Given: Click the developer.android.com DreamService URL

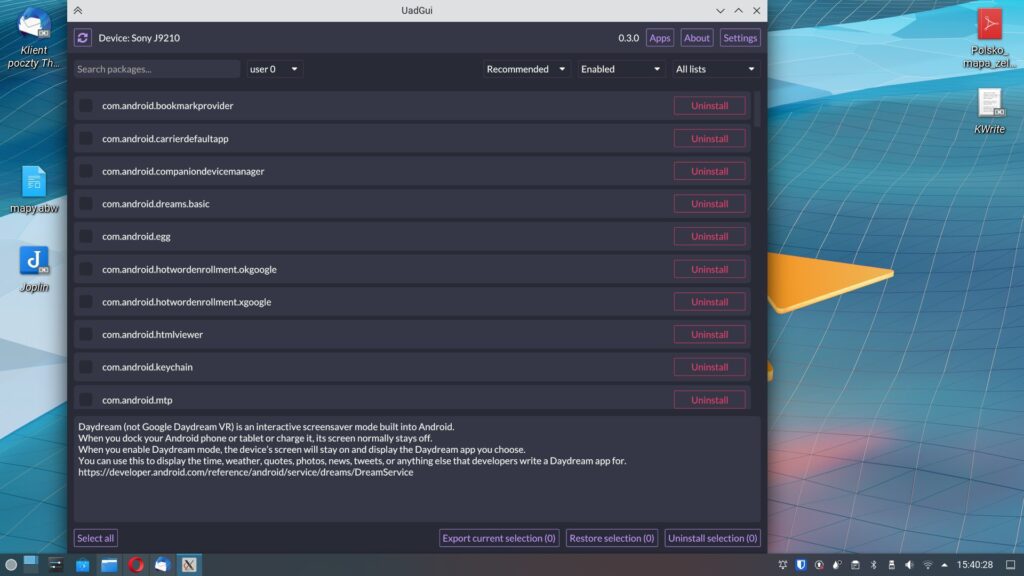Looking at the screenshot, I should [246, 472].
